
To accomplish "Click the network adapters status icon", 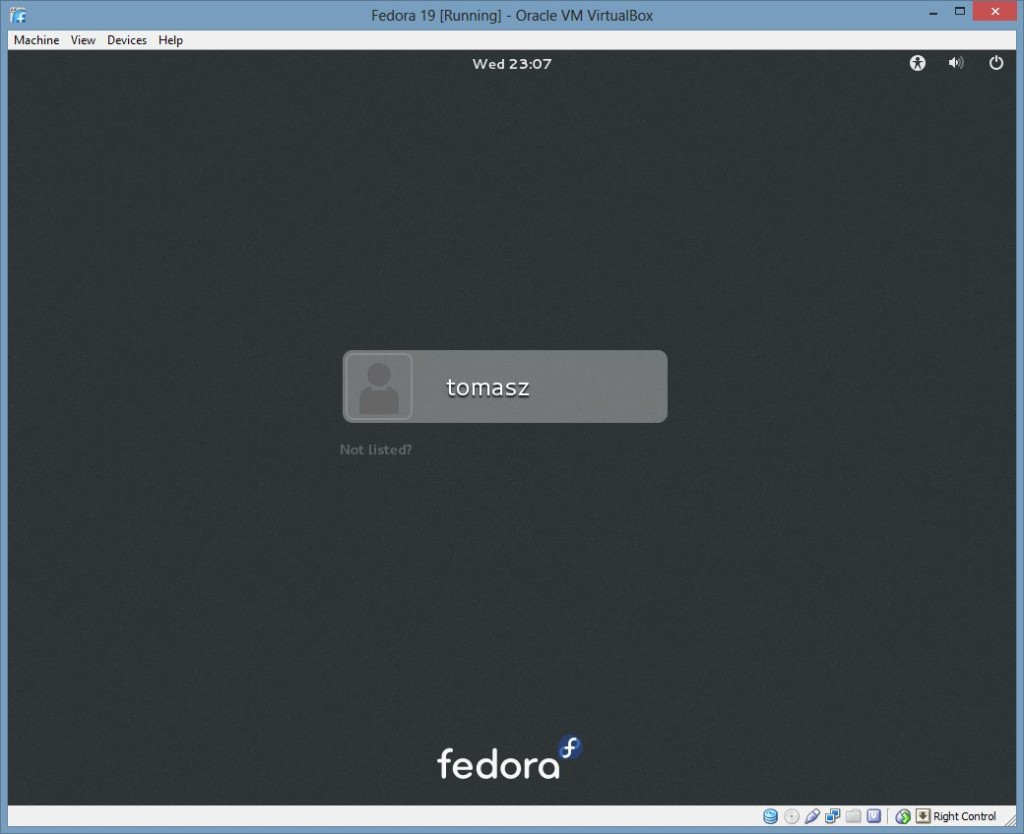I will click(833, 816).
